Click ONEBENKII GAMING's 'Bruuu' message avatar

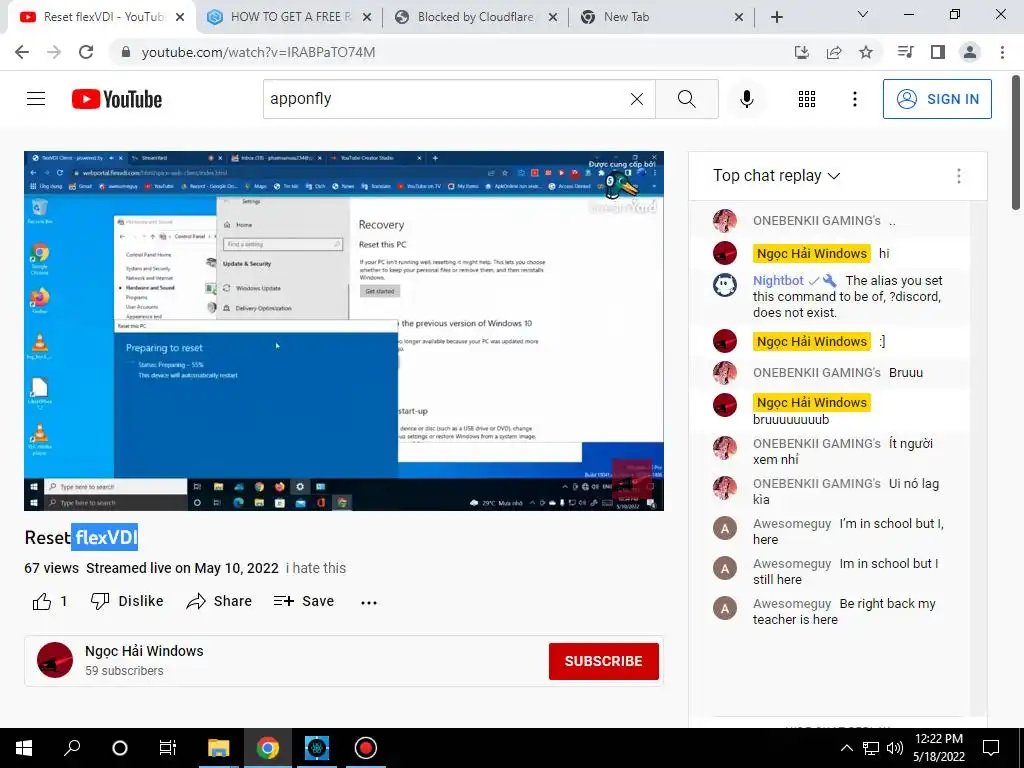725,373
